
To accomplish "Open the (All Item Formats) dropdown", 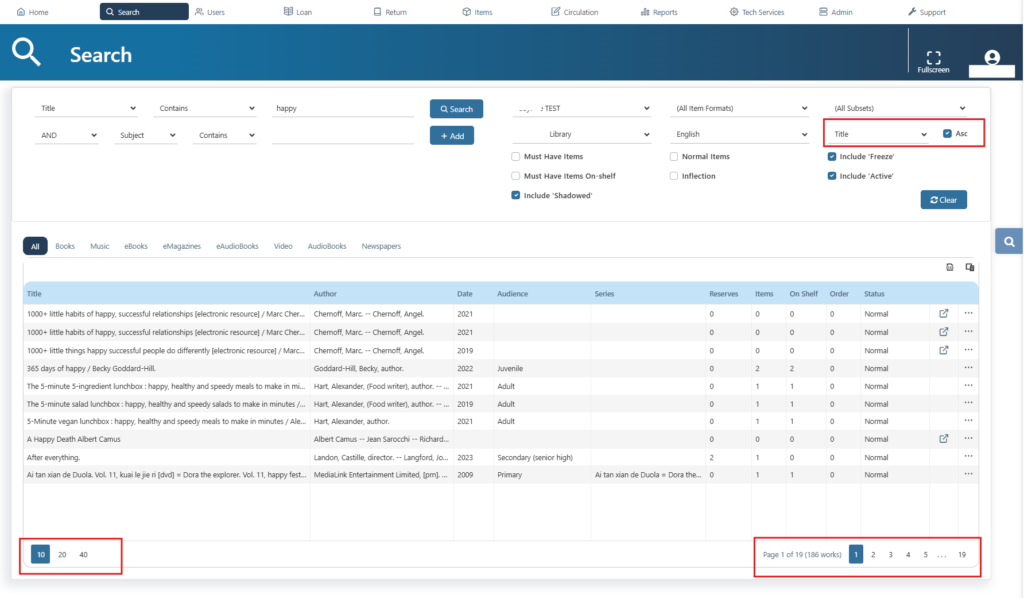I will coord(740,108).
